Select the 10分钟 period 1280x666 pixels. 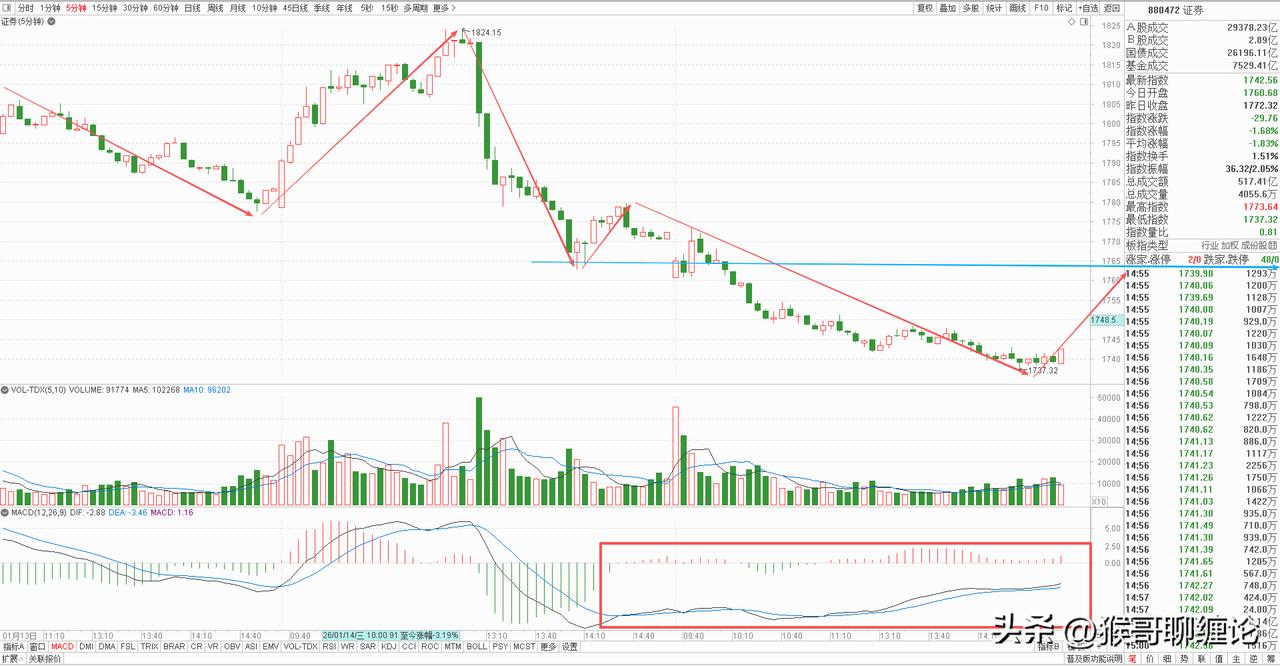[x=264, y=8]
